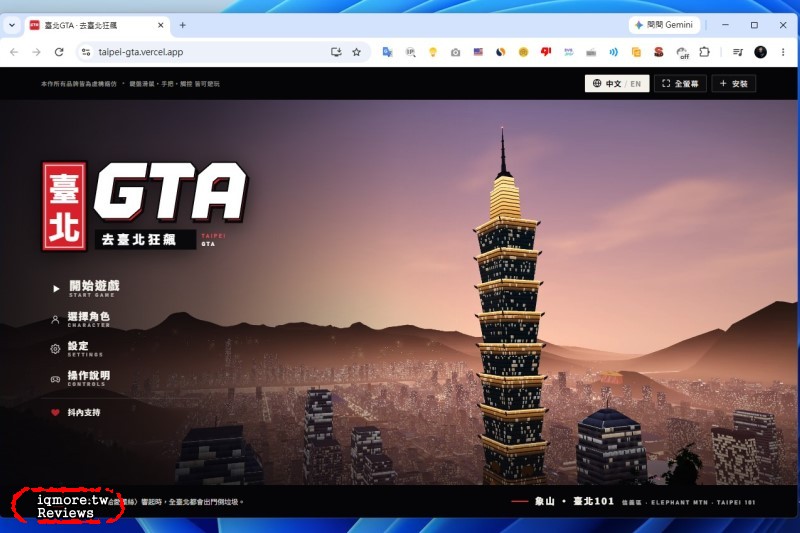Open the media controls icon

738,52
